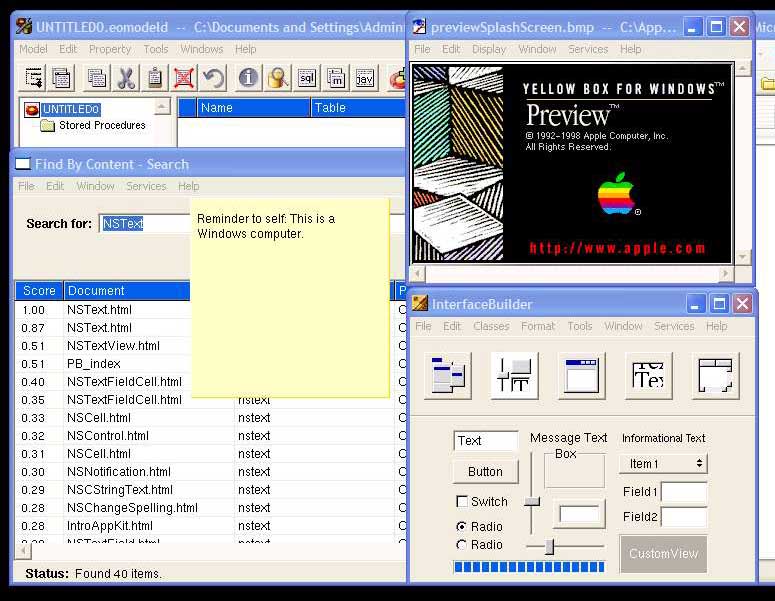775x601 pixels.
Task: Open the Inspector info icon
Action: coord(248,78)
